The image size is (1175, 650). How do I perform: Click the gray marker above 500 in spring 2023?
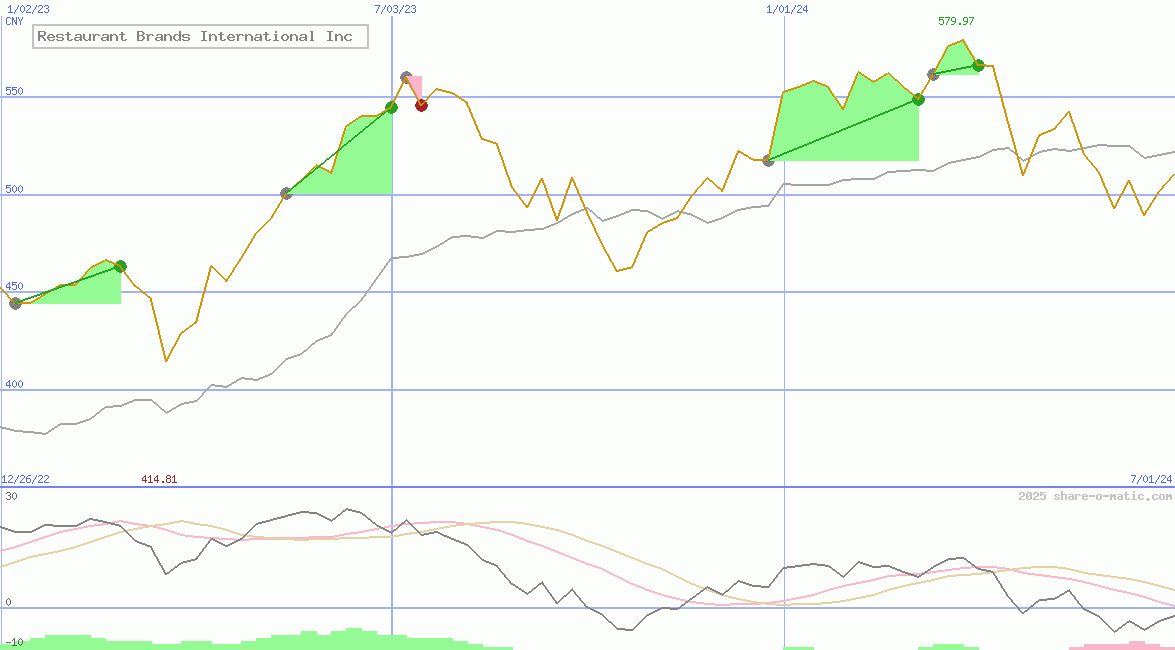tap(287, 193)
